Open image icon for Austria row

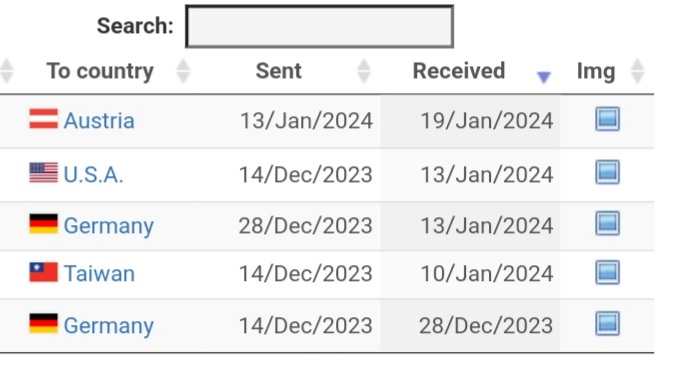pos(607,119)
